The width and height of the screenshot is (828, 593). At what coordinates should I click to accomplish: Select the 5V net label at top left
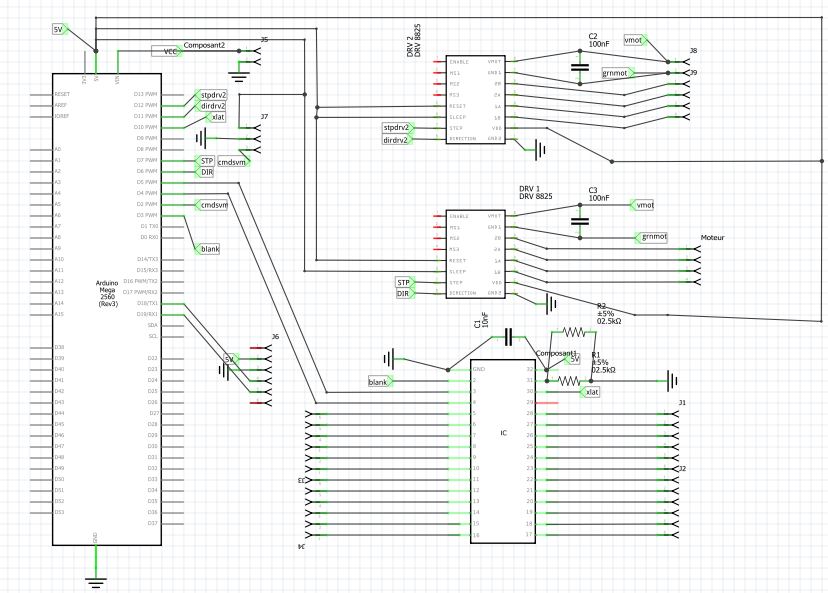pos(60,30)
